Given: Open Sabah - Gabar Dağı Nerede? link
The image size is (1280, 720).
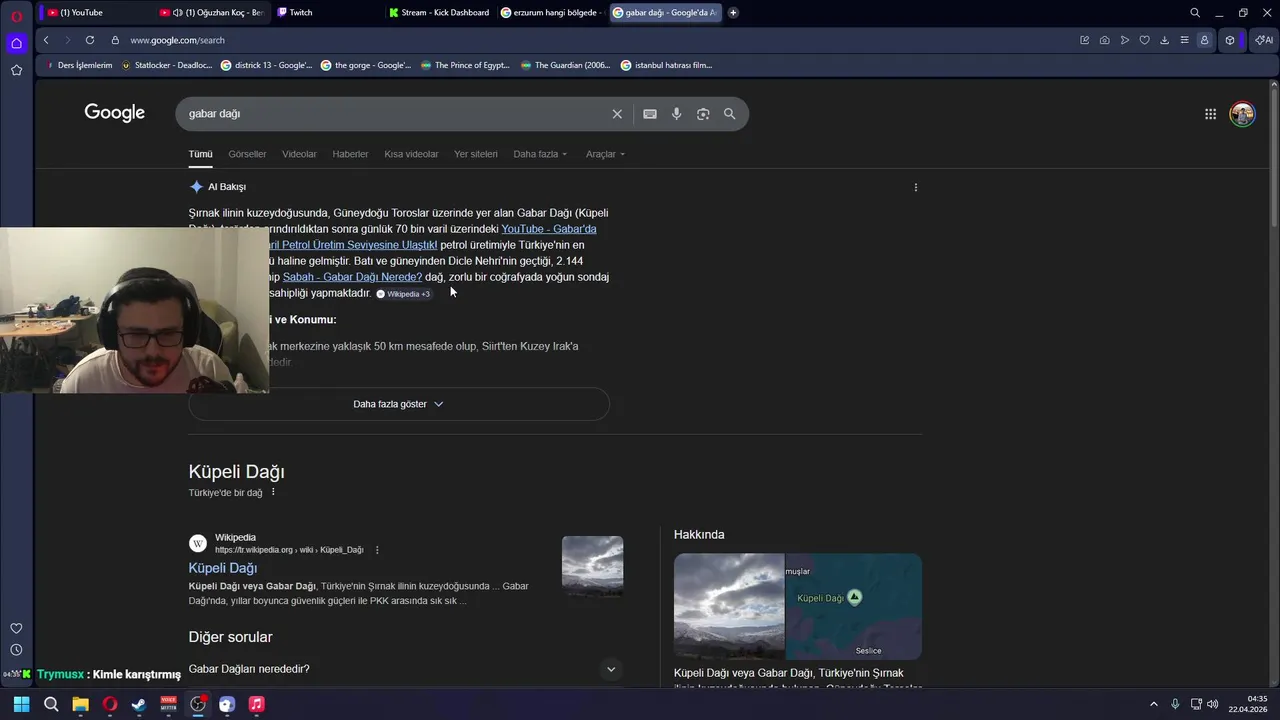Looking at the screenshot, I should [x=352, y=277].
